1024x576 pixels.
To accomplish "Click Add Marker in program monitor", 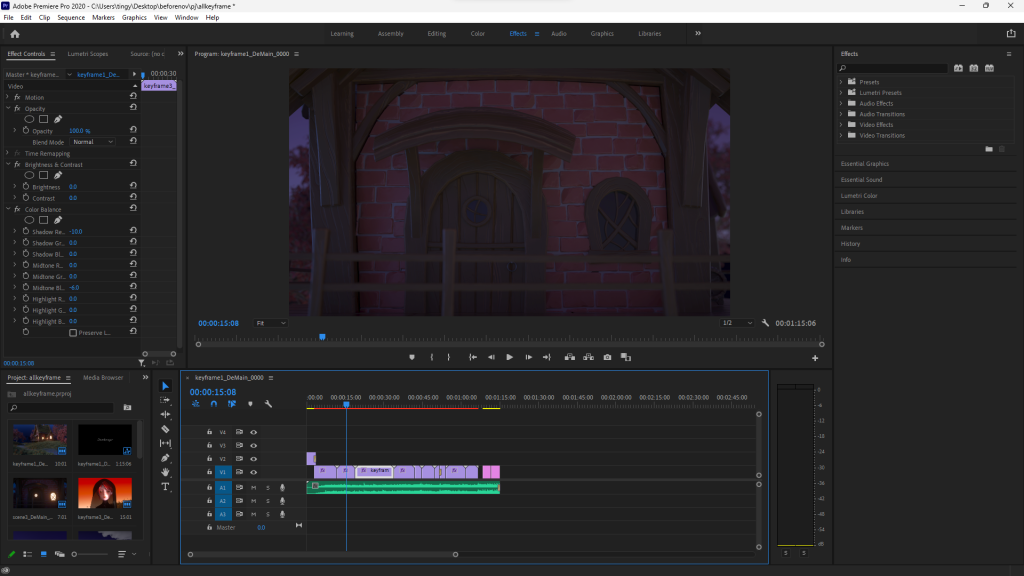I will coord(412,357).
